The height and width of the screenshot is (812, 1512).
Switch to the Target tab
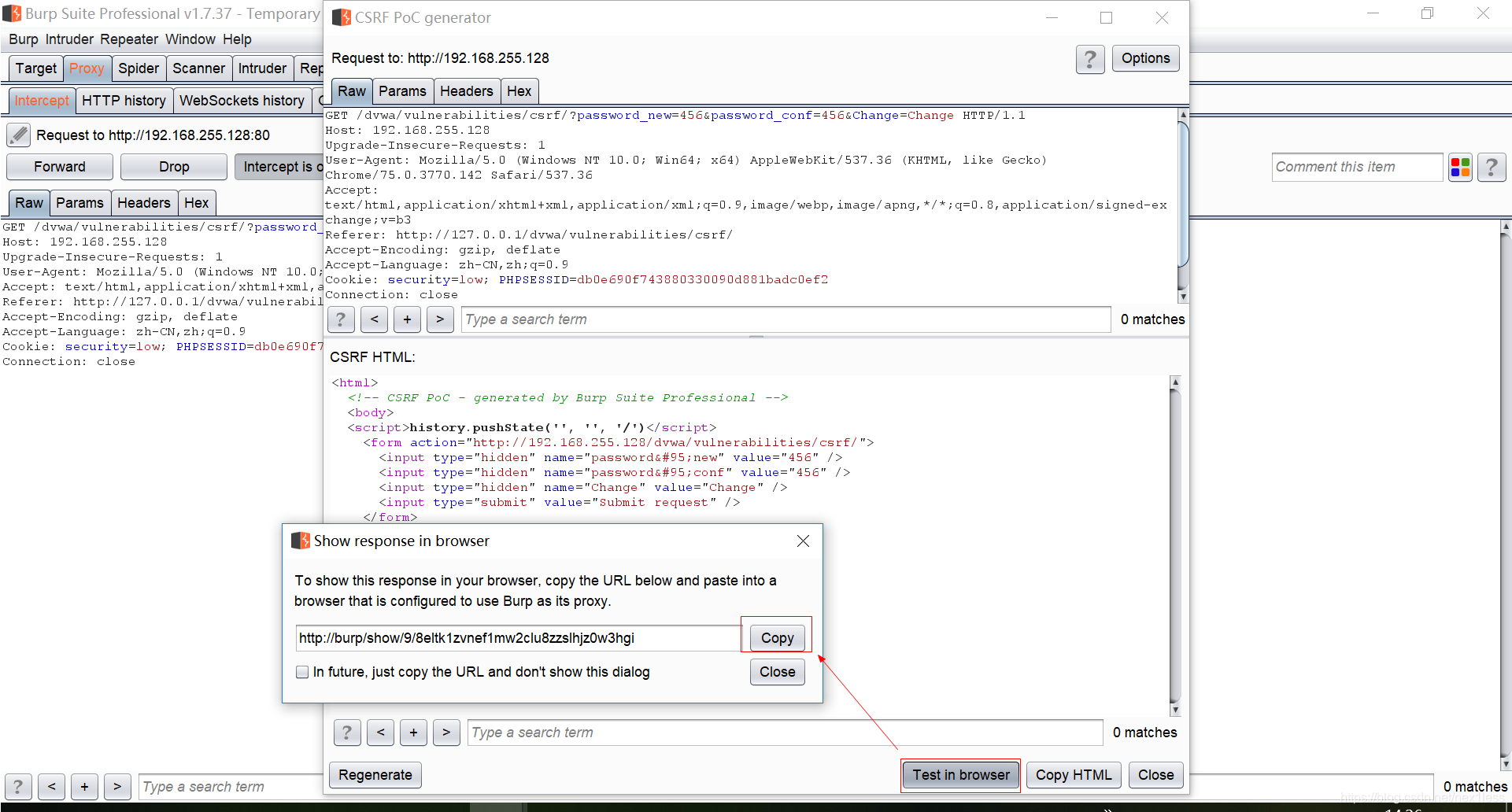click(x=36, y=68)
